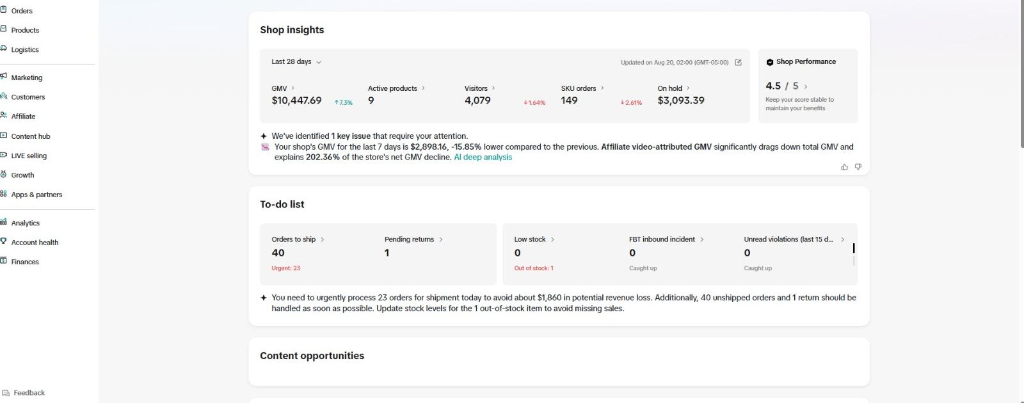Click the Shop Performance shield icon

(769, 62)
